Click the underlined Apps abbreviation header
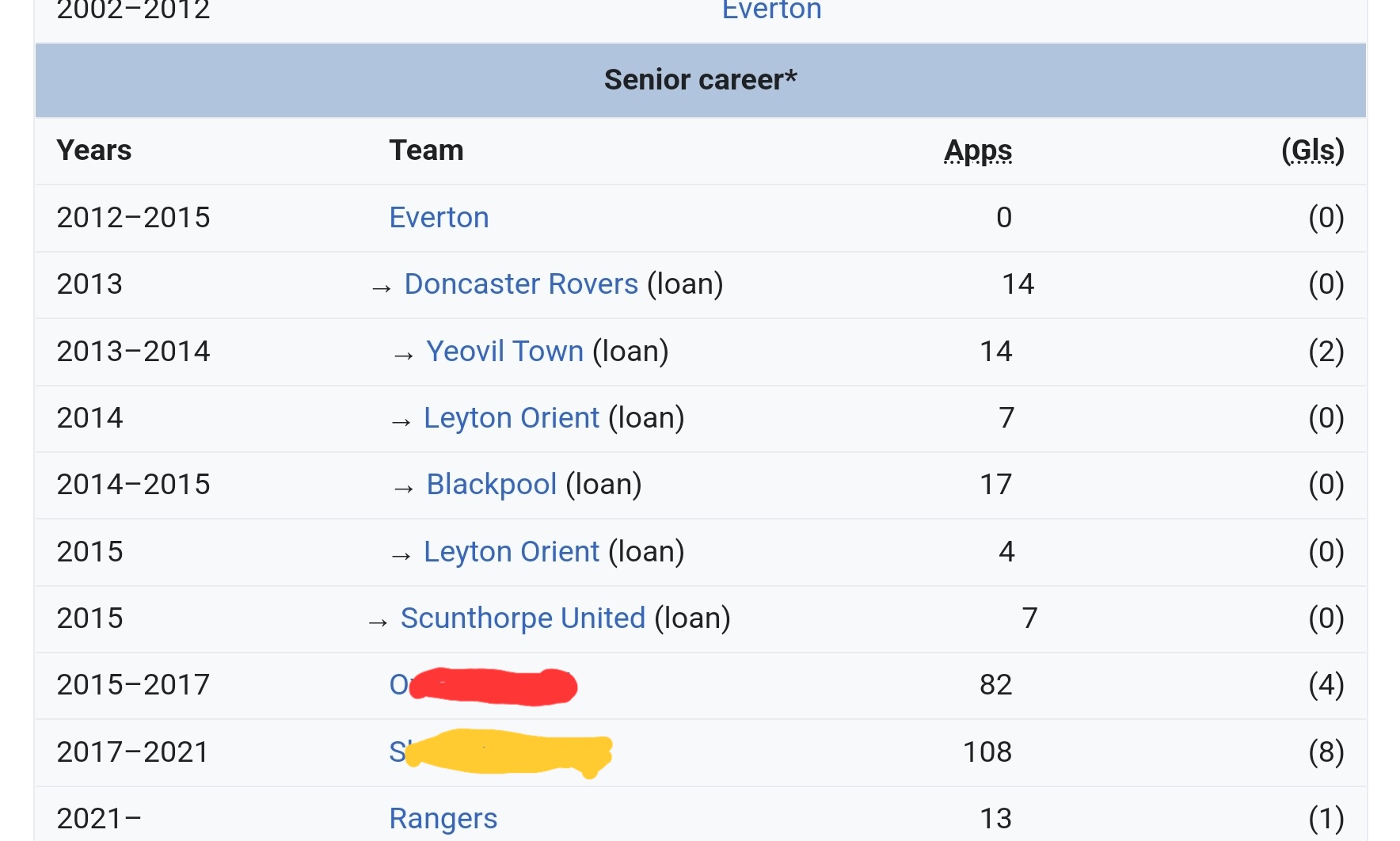This screenshot has width=1400, height=841. coord(978,150)
